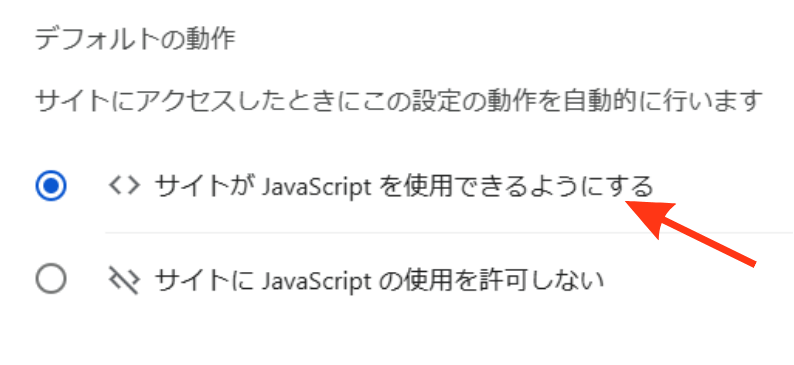Click the divider line between the two options

449,233
